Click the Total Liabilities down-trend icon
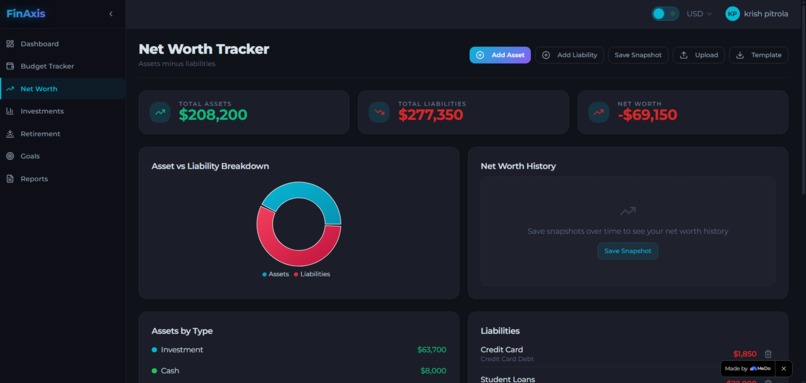Screen dimensions: 806x383 click(379, 112)
